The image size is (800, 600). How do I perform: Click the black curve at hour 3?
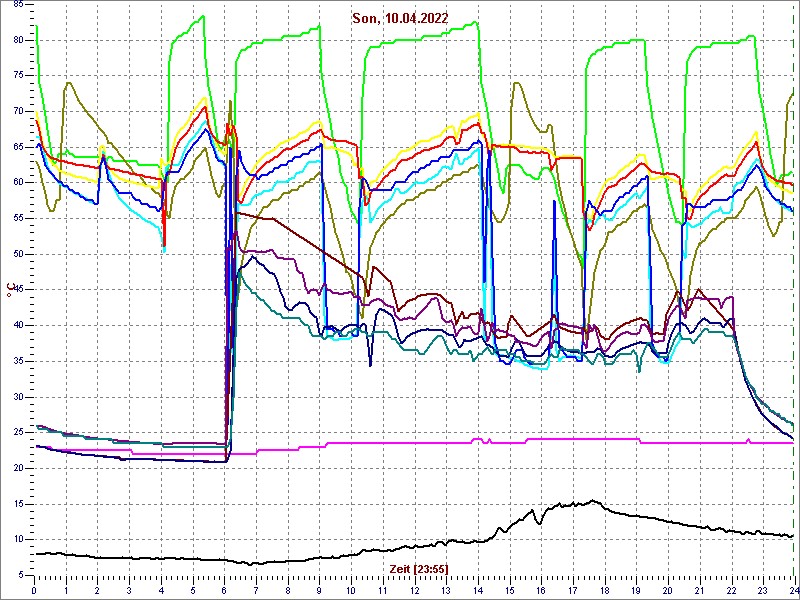(130, 558)
